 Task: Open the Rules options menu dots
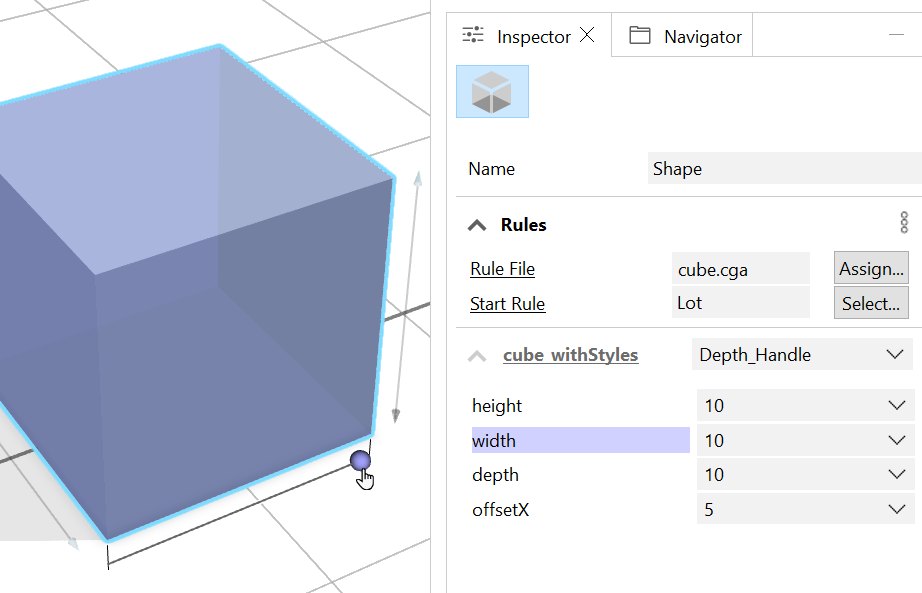(904, 223)
